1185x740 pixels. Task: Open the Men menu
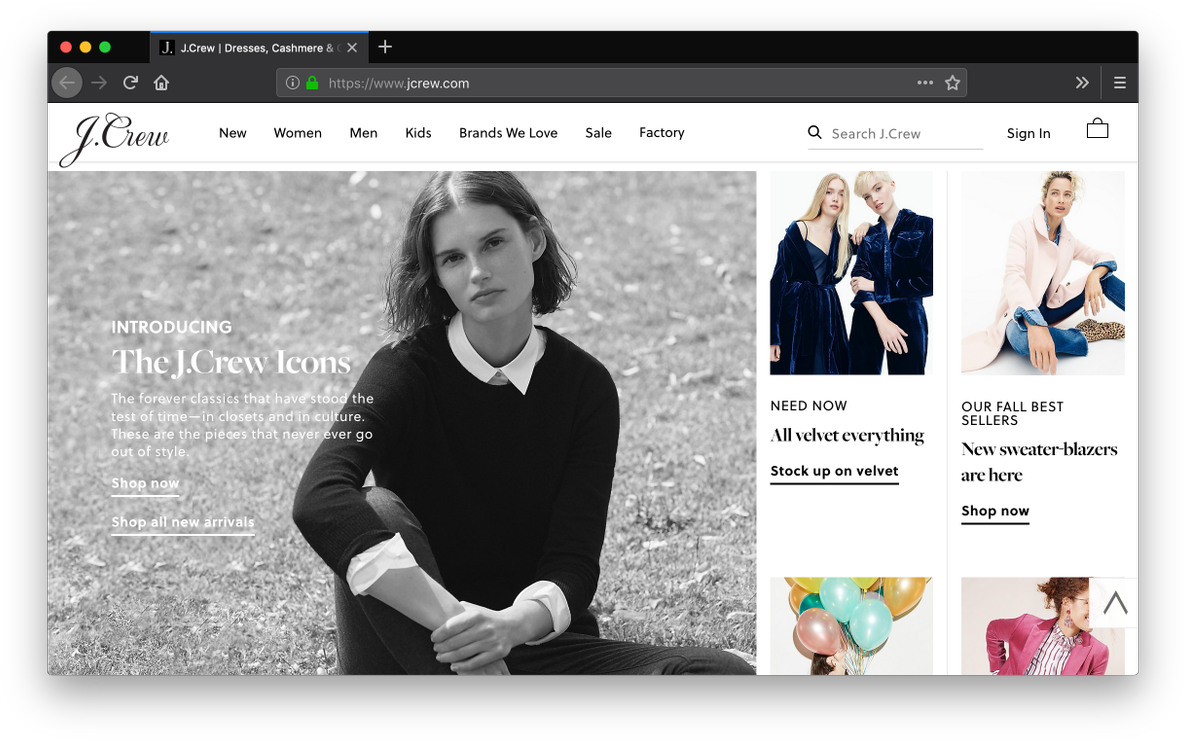(x=364, y=133)
